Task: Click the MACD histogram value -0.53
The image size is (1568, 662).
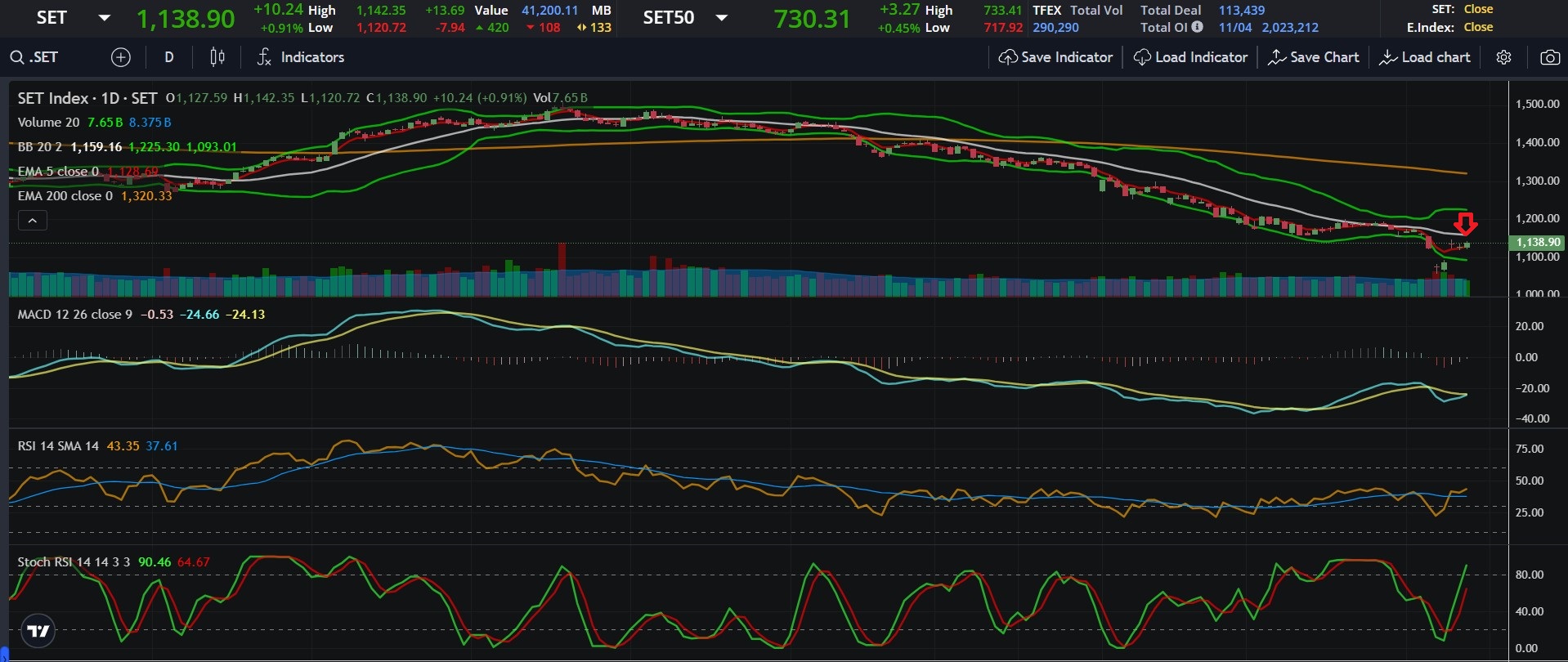Action: pos(157,315)
